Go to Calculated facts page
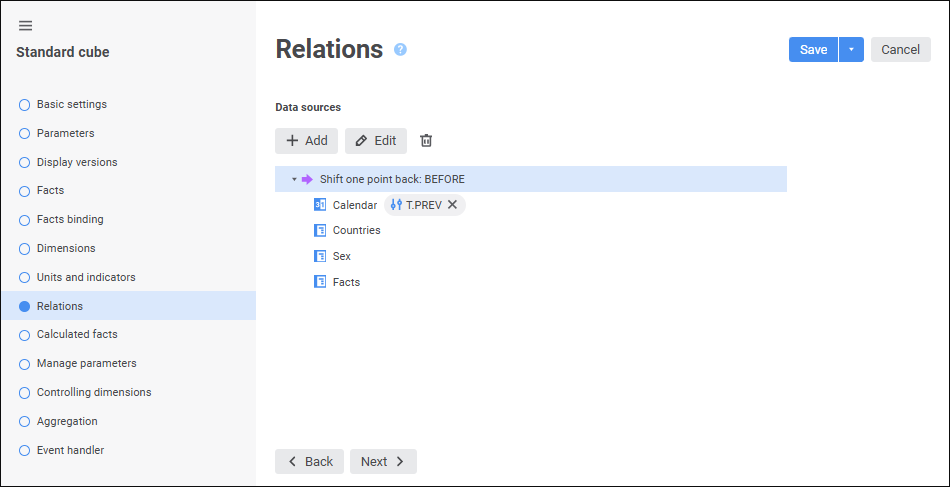This screenshot has width=950, height=487. pyautogui.click(x=77, y=334)
